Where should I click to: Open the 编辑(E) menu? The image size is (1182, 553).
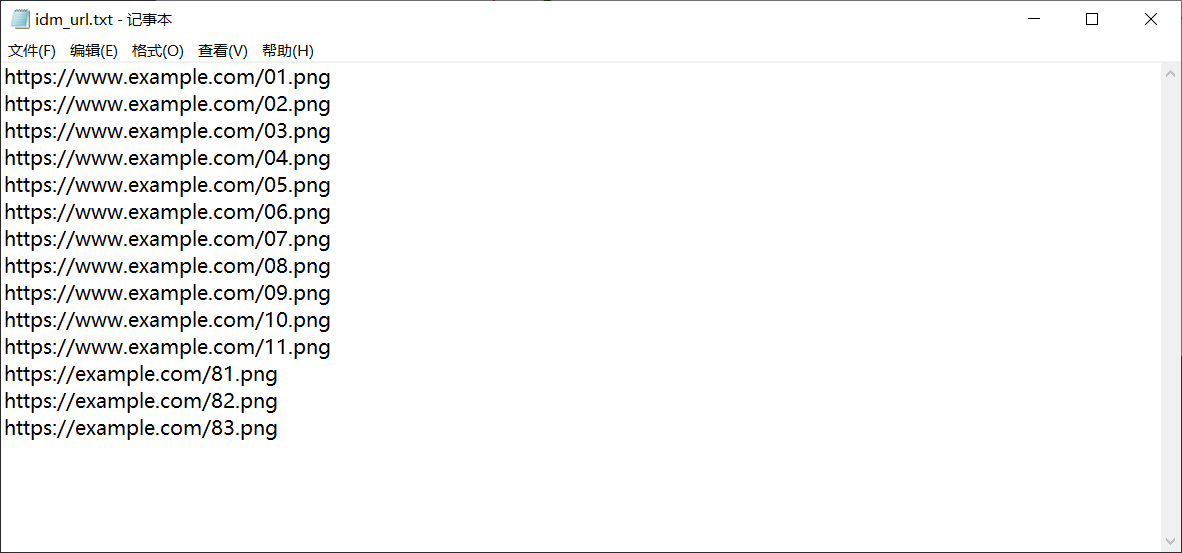click(94, 51)
